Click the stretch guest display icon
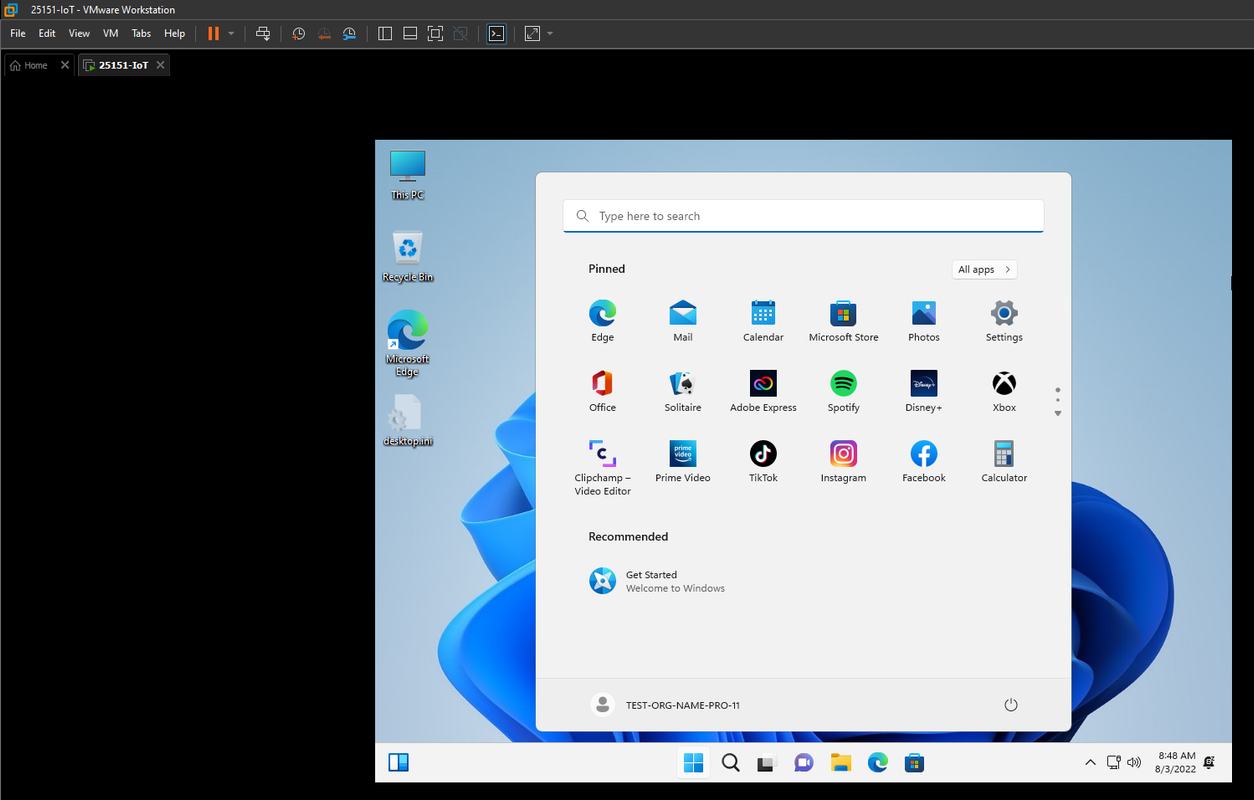 532,33
